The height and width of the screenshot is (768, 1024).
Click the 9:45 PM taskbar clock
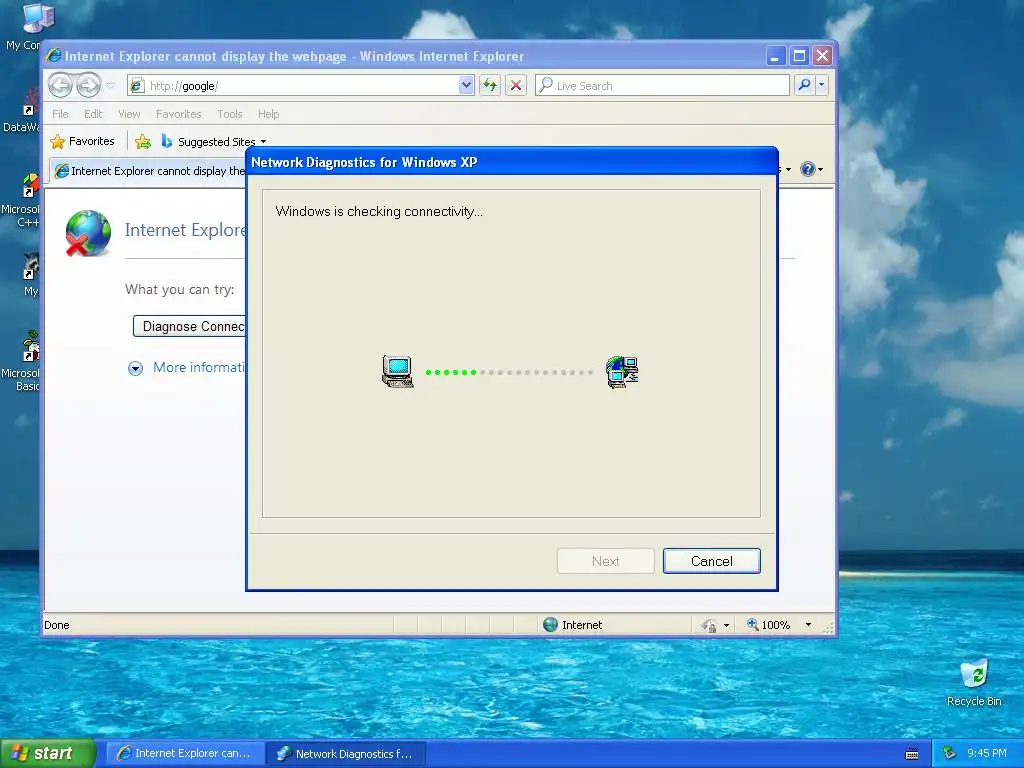tap(987, 754)
